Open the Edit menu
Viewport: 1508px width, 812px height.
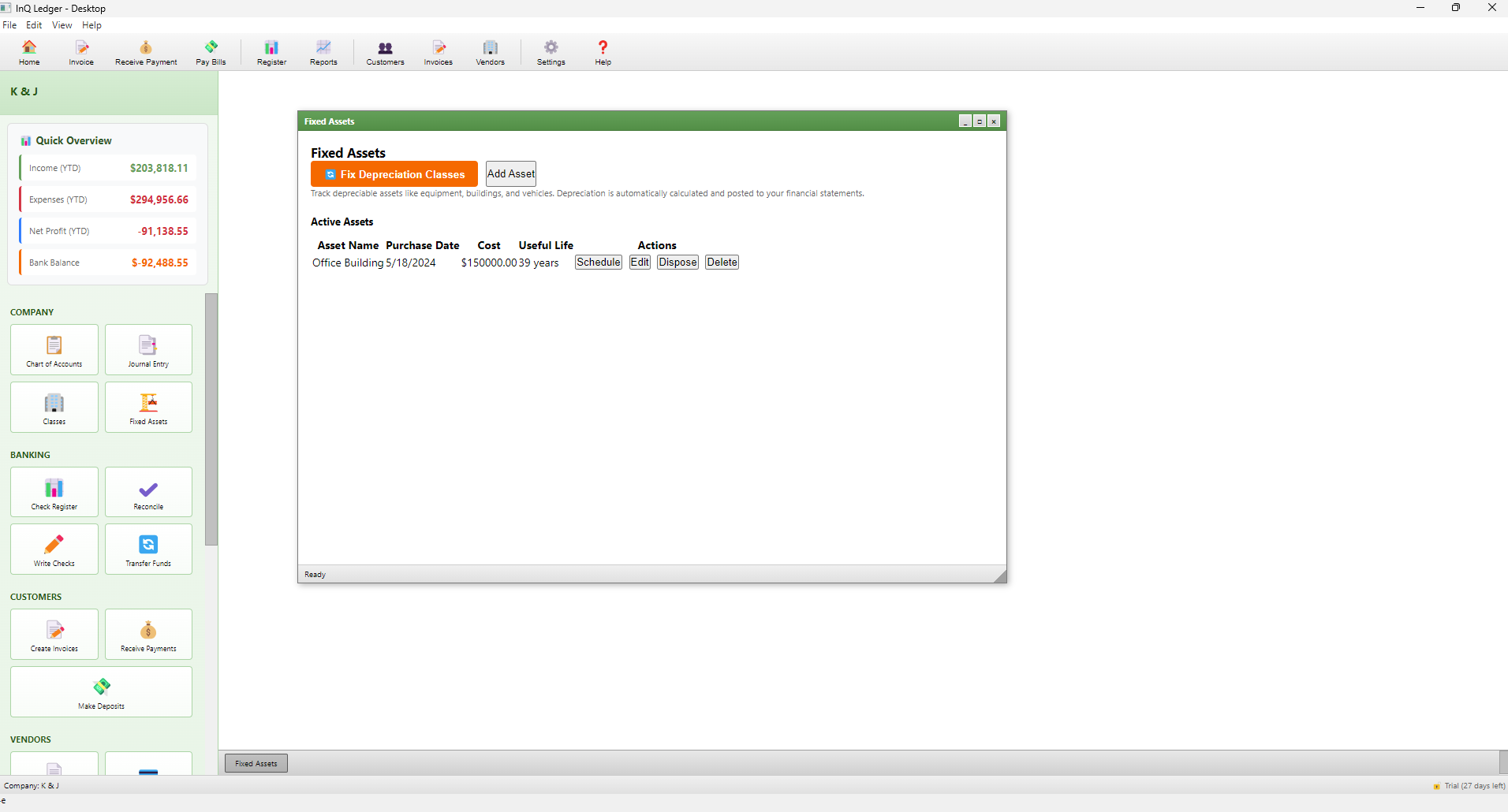pyautogui.click(x=34, y=25)
